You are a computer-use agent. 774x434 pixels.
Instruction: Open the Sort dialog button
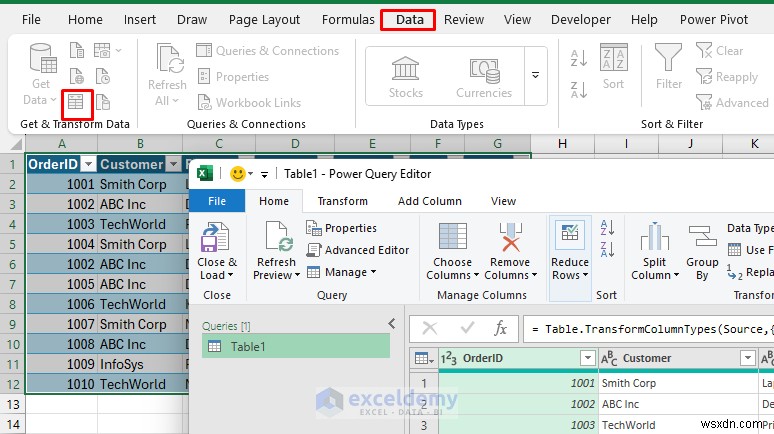pos(614,67)
